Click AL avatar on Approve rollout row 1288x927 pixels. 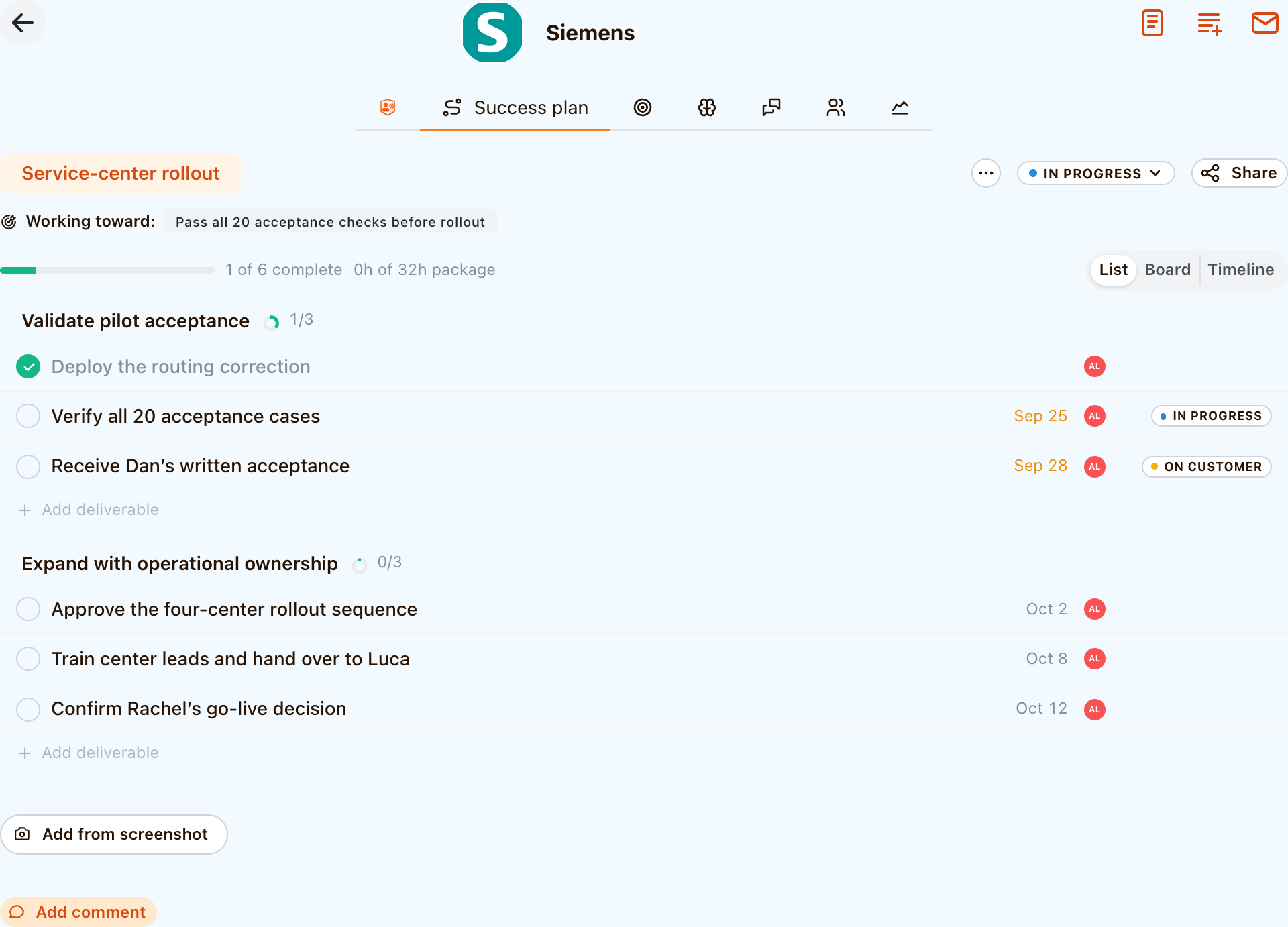[1095, 609]
